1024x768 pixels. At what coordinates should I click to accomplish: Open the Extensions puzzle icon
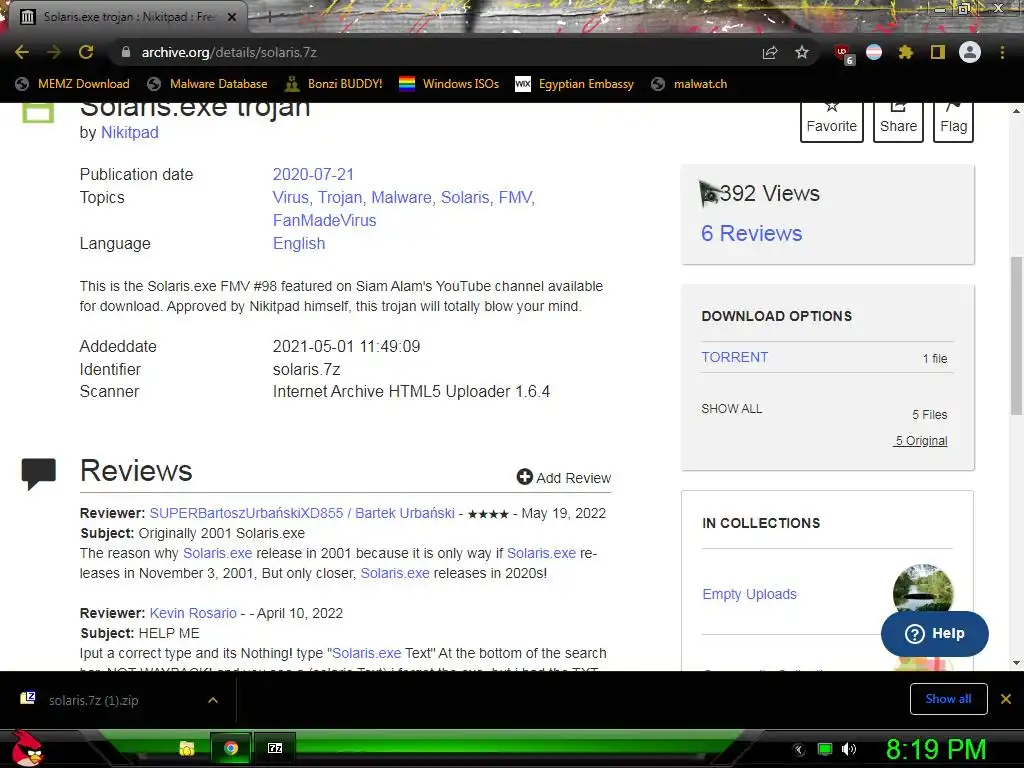tap(905, 52)
